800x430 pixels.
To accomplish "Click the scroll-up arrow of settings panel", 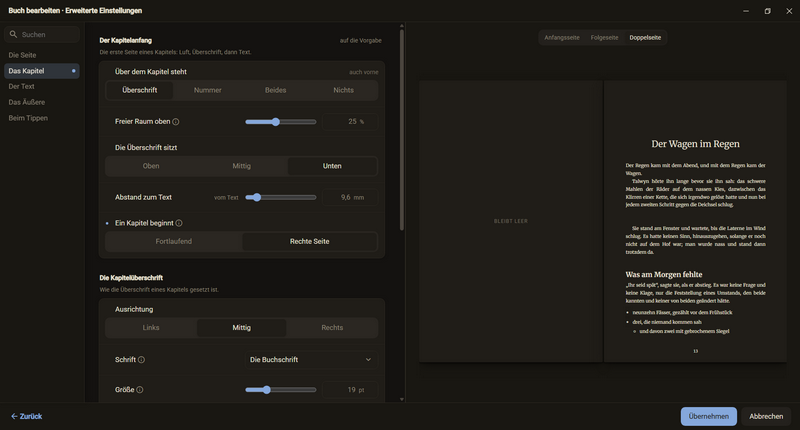I will click(x=402, y=26).
